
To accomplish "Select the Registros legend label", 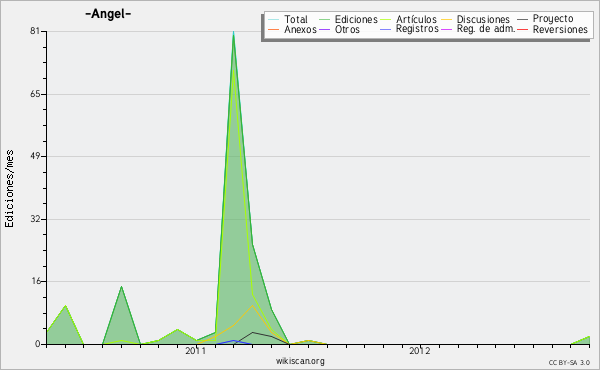I will (x=417, y=29).
